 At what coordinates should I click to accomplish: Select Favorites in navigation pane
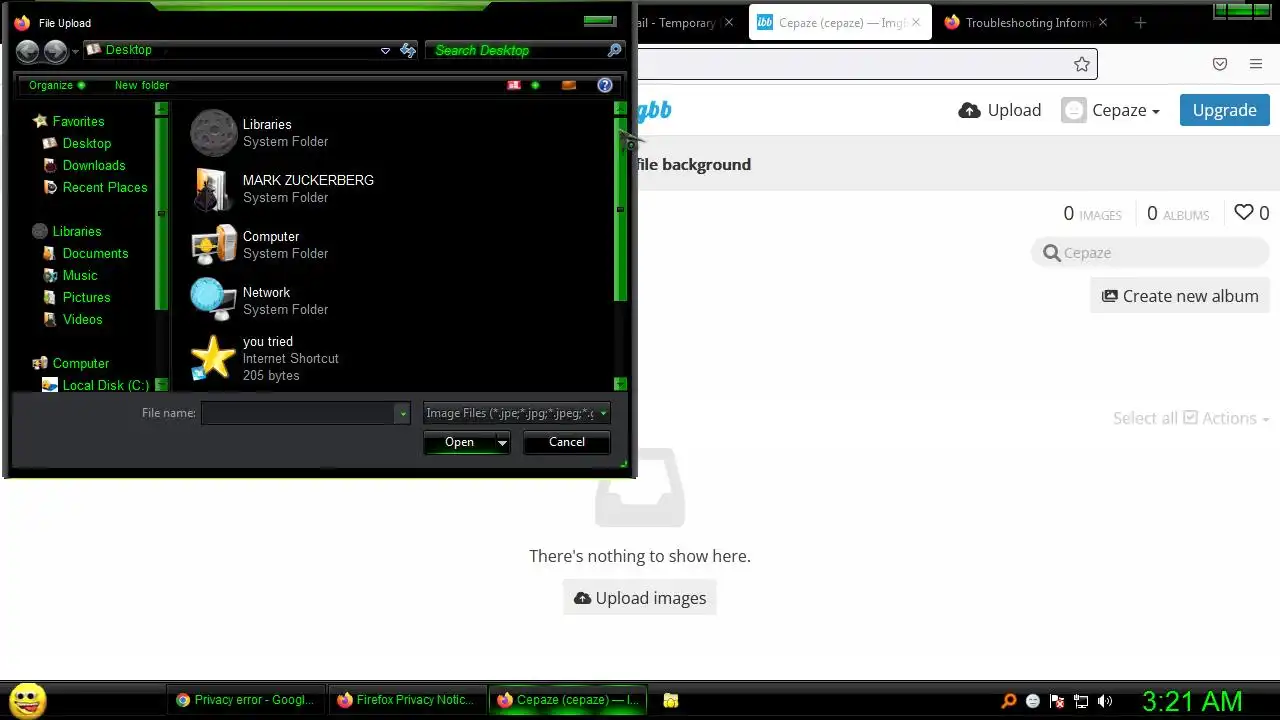coord(78,121)
